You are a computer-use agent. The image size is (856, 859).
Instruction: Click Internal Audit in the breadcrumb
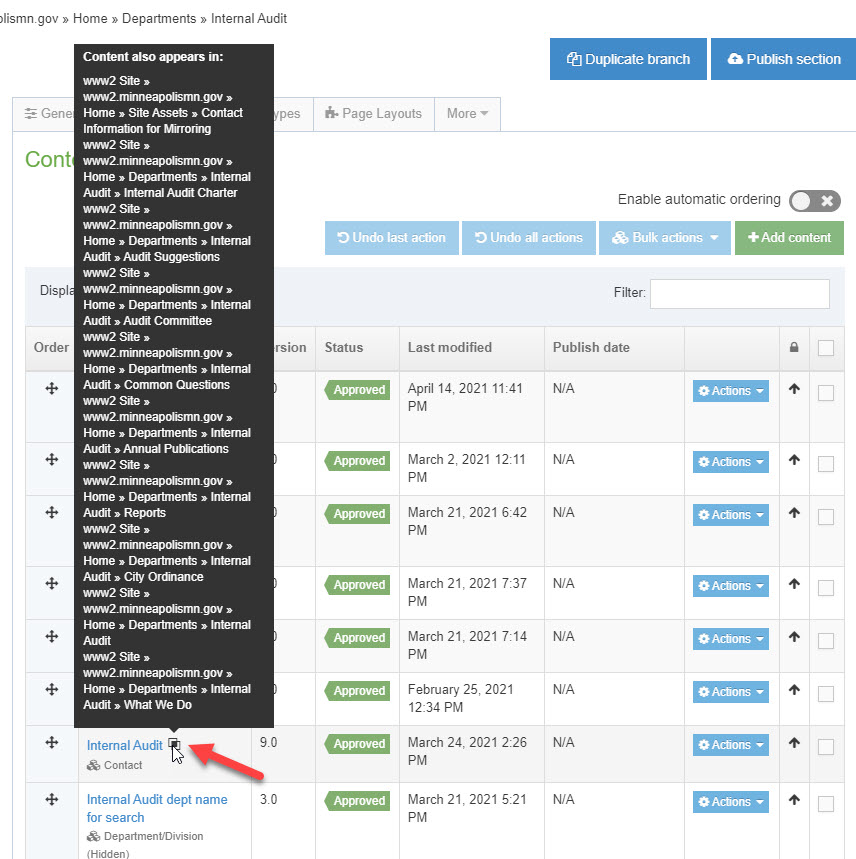[x=249, y=19]
